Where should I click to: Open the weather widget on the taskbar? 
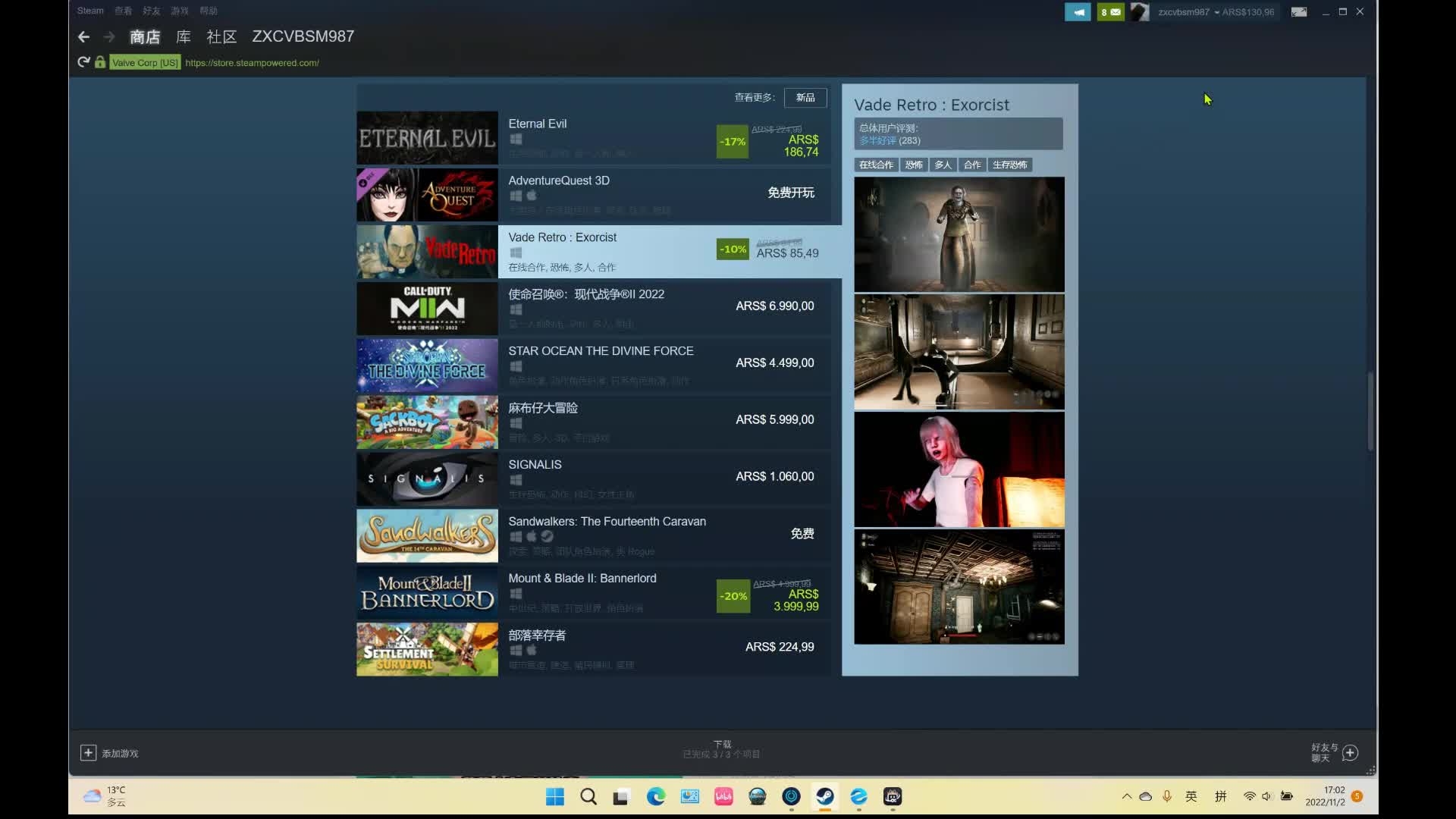(x=105, y=796)
